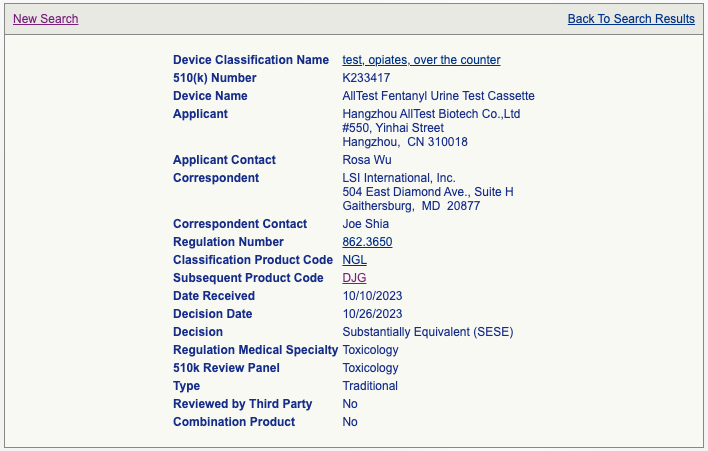Image resolution: width=708 pixels, height=451 pixels.
Task: Click the 504 East Diamond Ave. address line
Action: (x=428, y=192)
